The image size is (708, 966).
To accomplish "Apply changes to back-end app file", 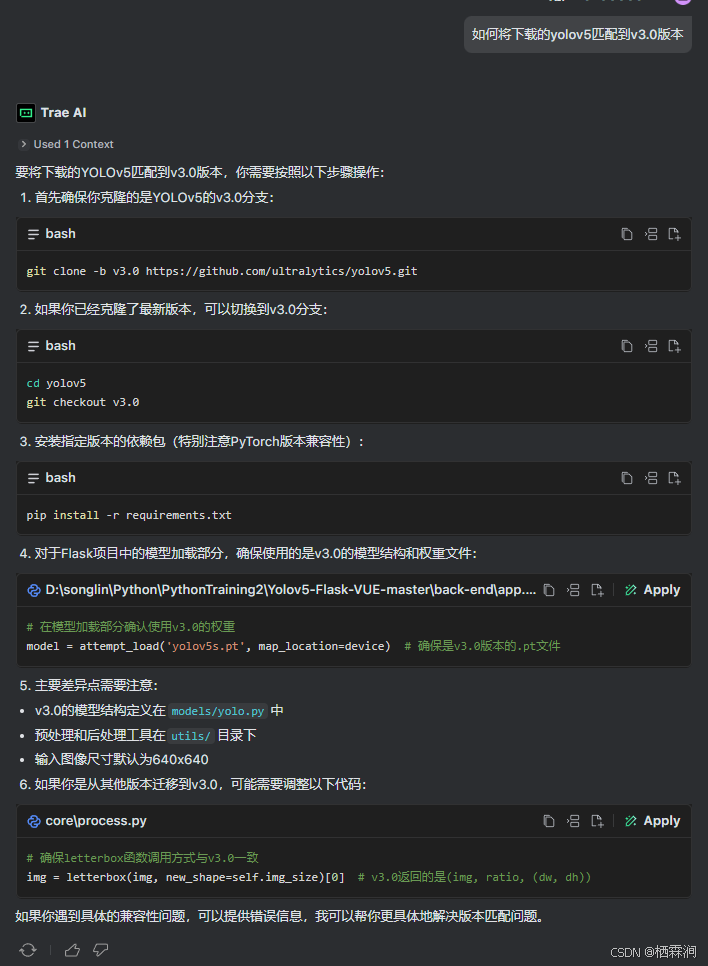I will [x=653, y=590].
